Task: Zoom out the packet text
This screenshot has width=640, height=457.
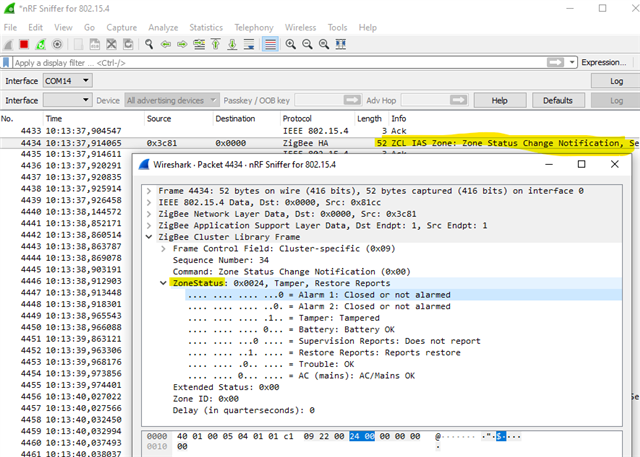Action: click(307, 44)
